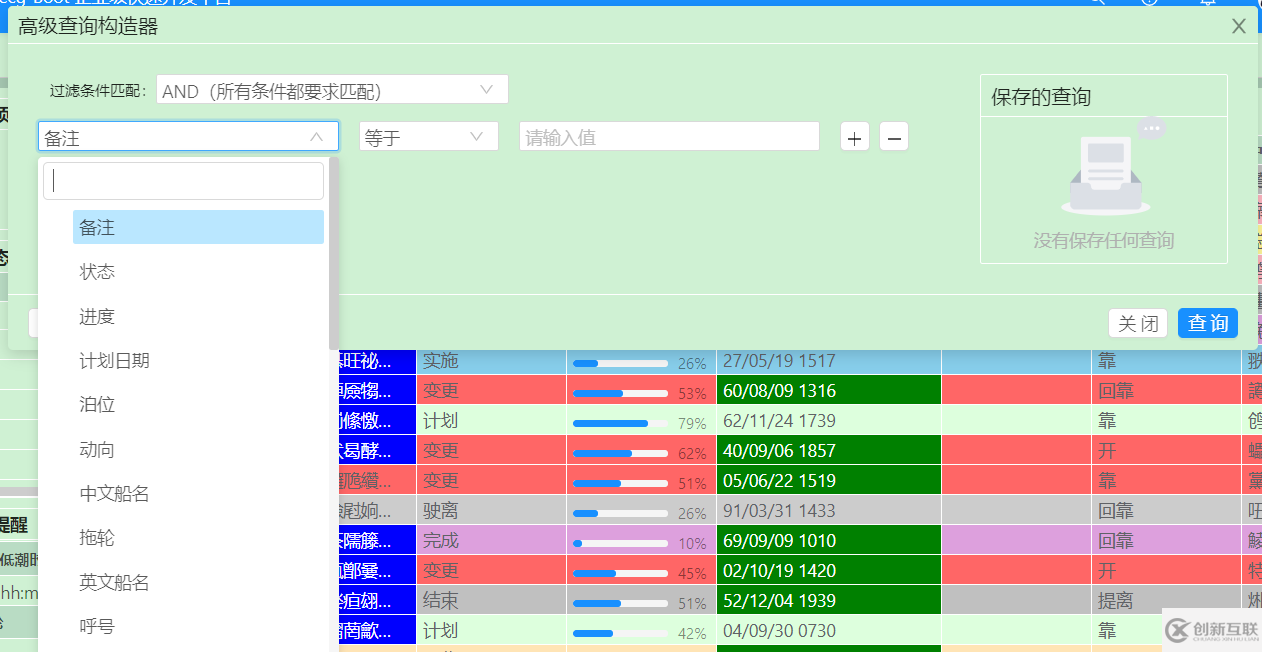Click the 62% progress bar
Screen dimensions: 1262x652
click(x=620, y=453)
